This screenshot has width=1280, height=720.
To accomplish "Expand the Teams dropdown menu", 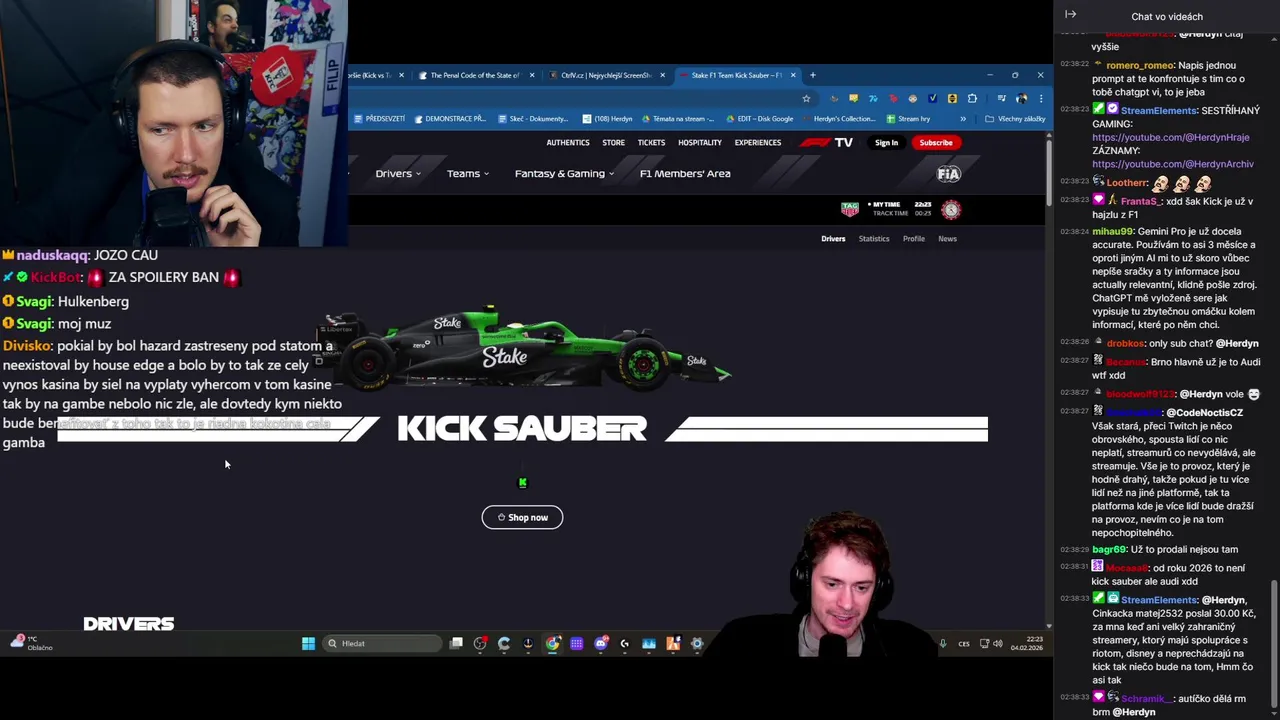I will (468, 173).
